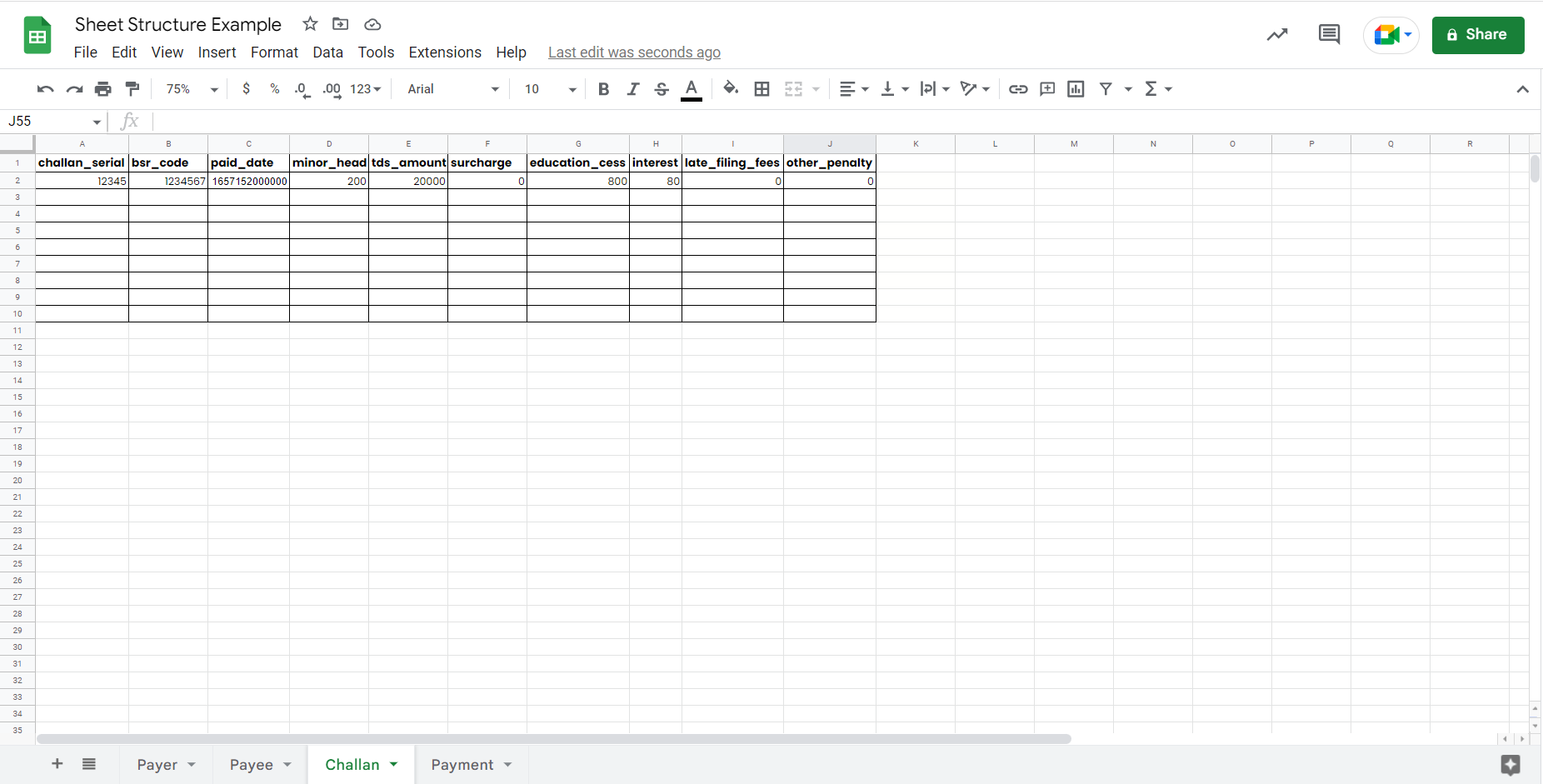Click the Merge cells icon
The width and height of the screenshot is (1543, 784).
coord(794,89)
